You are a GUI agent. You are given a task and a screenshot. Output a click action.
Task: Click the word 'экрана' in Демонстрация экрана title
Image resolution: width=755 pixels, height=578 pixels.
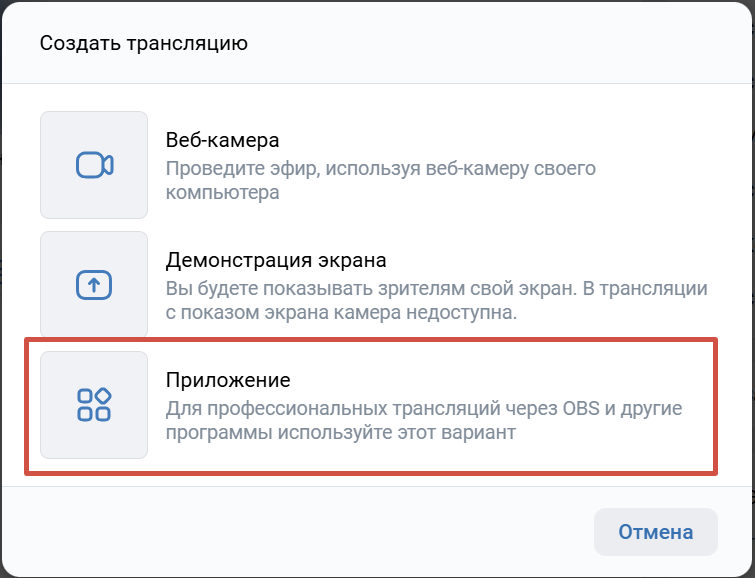[353, 261]
